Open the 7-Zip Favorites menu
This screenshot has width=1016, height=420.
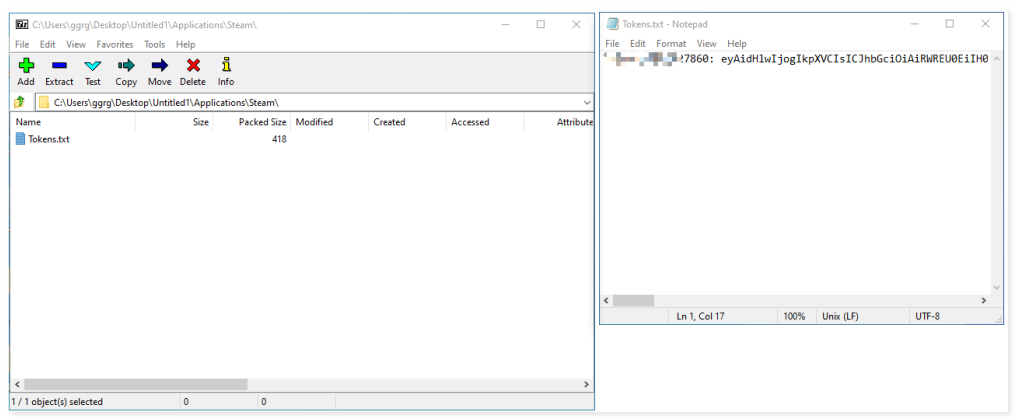click(114, 44)
